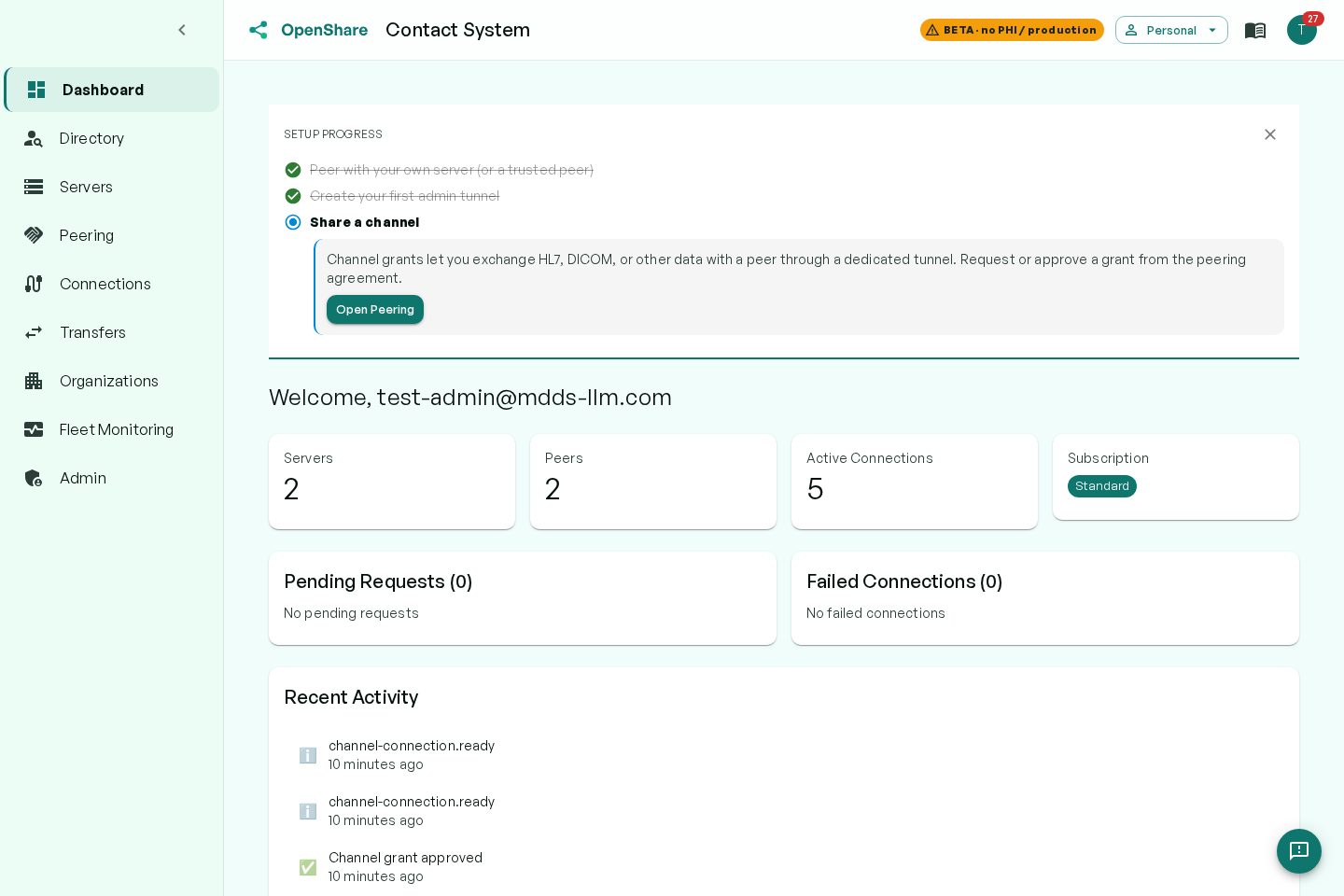
Task: Open the feedback chat floating button
Action: (1299, 851)
